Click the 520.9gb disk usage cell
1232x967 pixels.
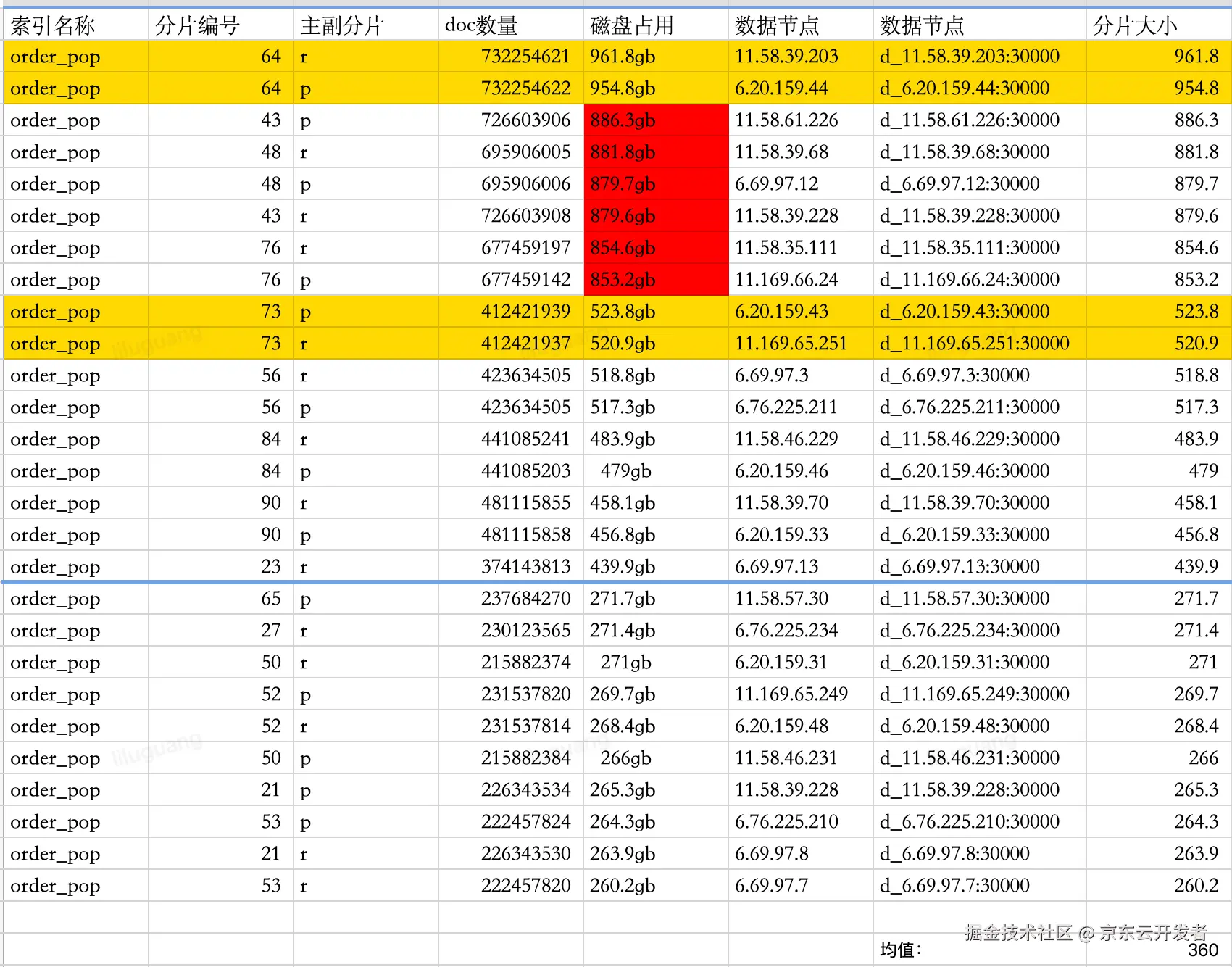(x=656, y=344)
